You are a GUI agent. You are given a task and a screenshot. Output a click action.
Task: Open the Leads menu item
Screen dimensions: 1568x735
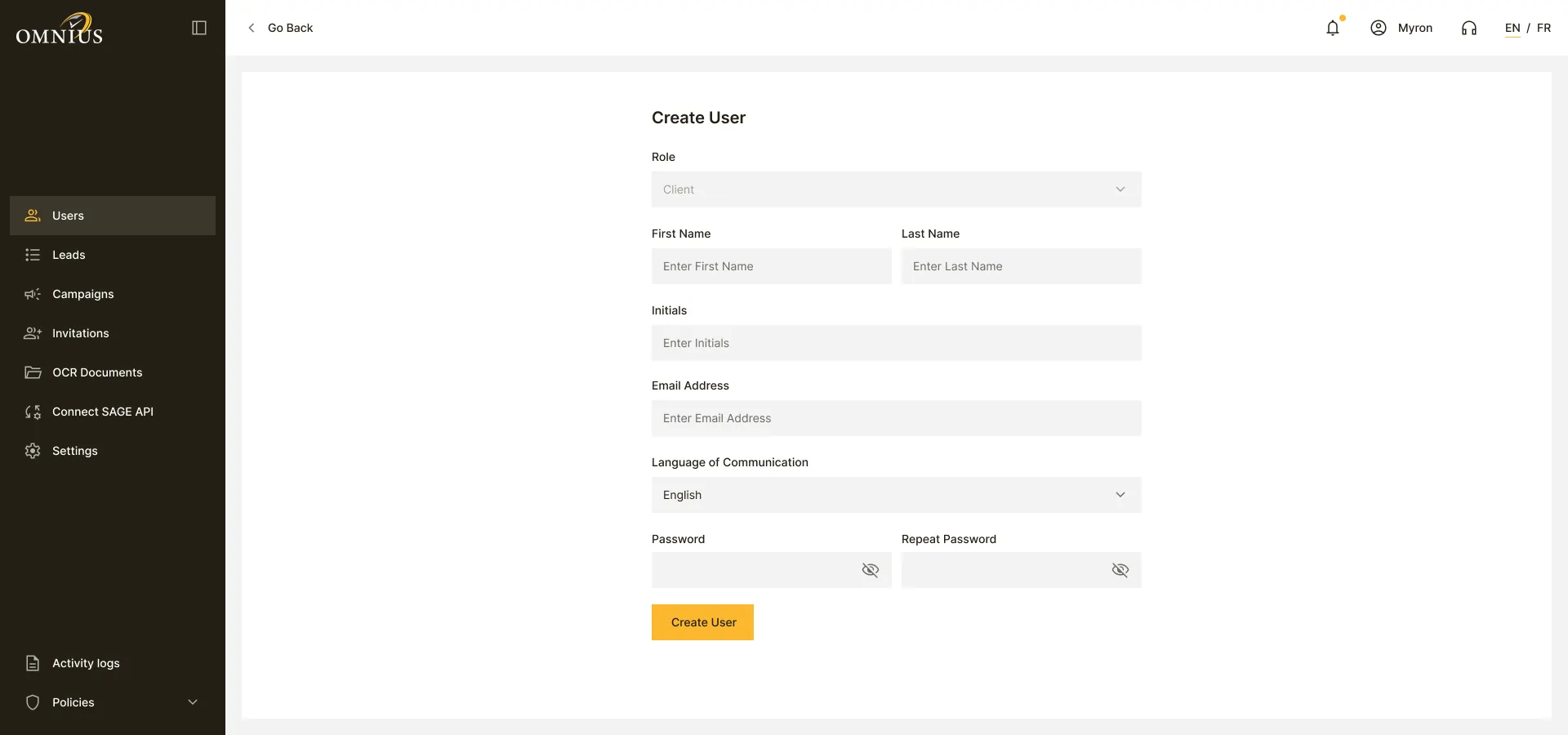pos(113,255)
